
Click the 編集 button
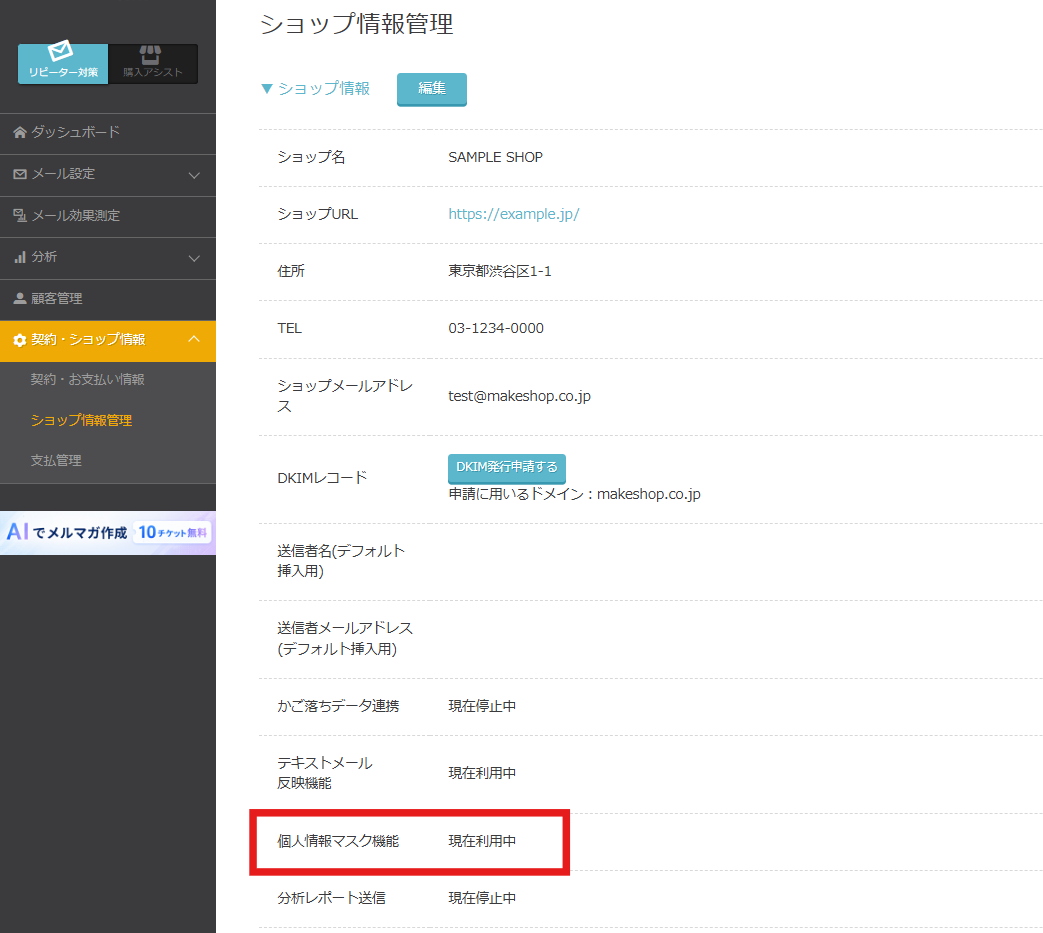(432, 89)
